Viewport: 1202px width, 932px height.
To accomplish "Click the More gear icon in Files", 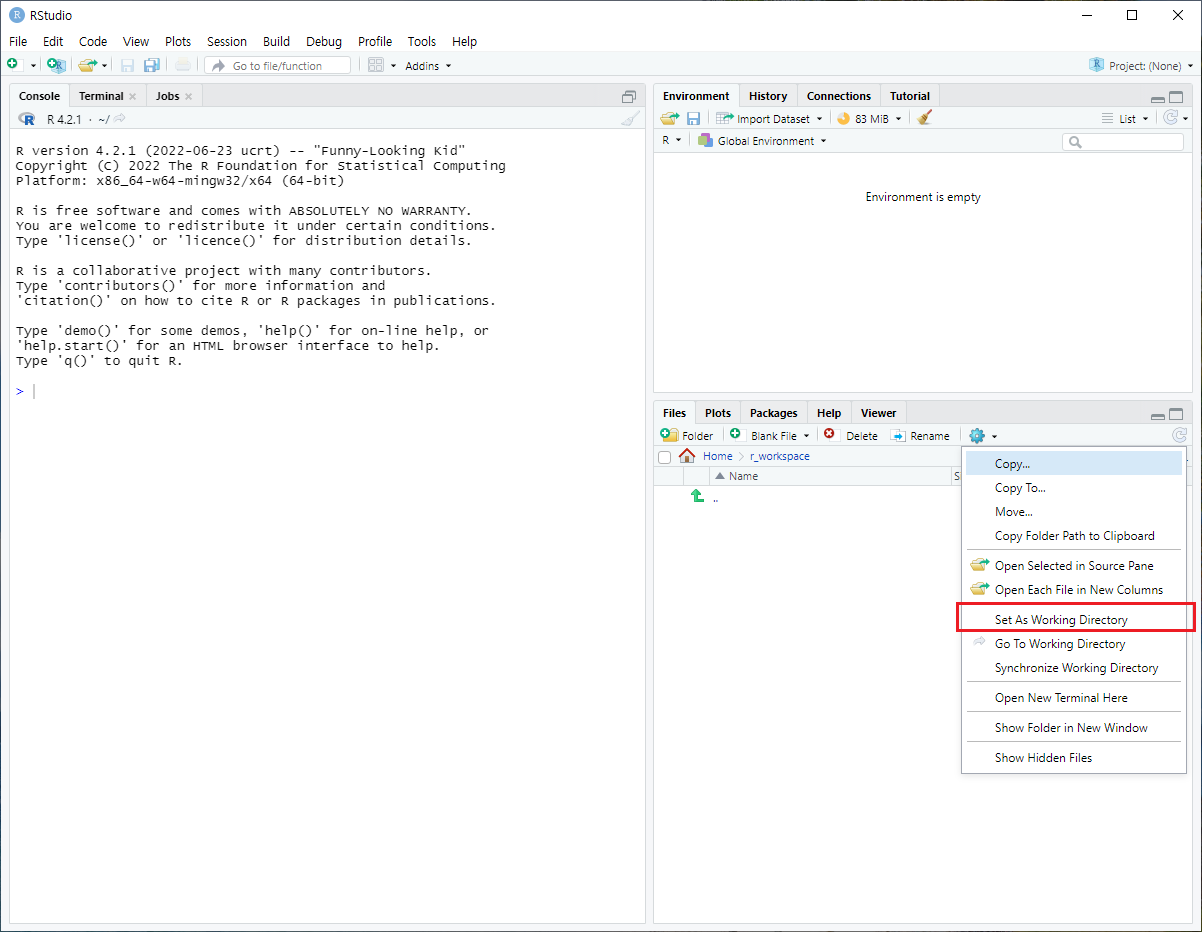I will tap(977, 436).
